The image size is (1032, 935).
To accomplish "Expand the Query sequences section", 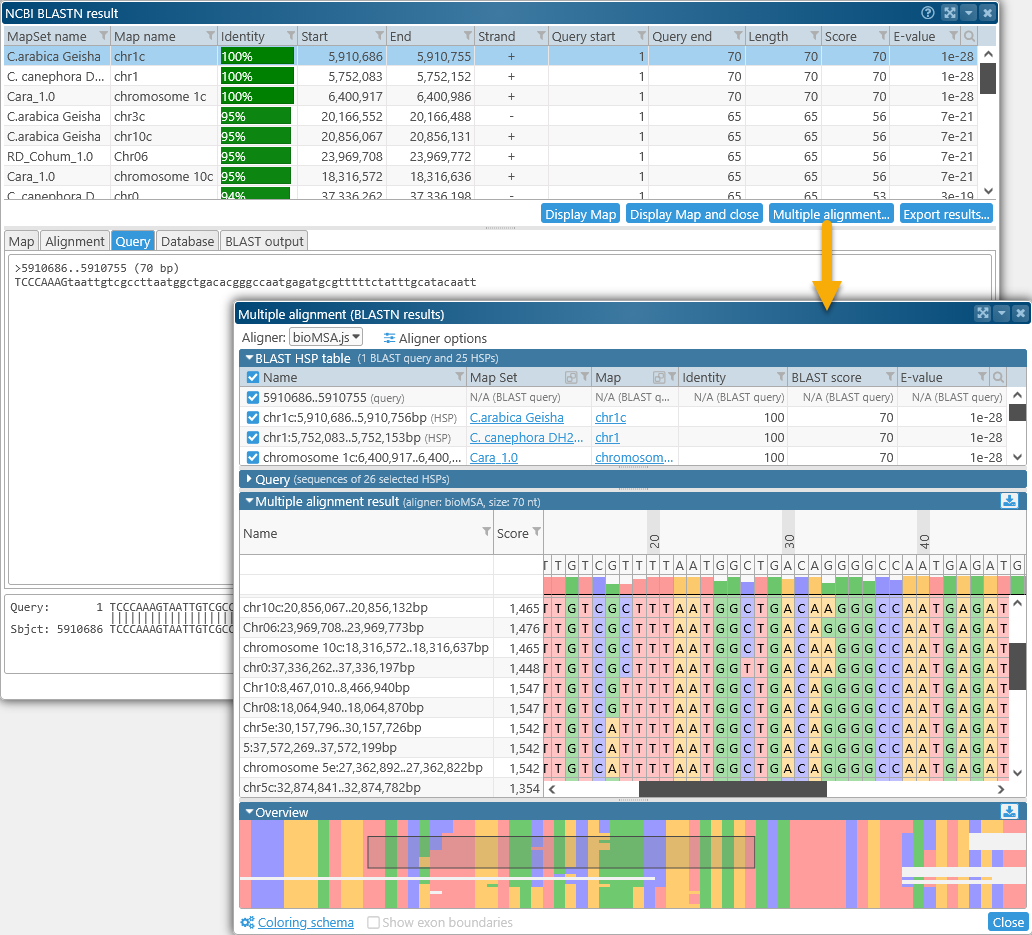I will [248, 479].
